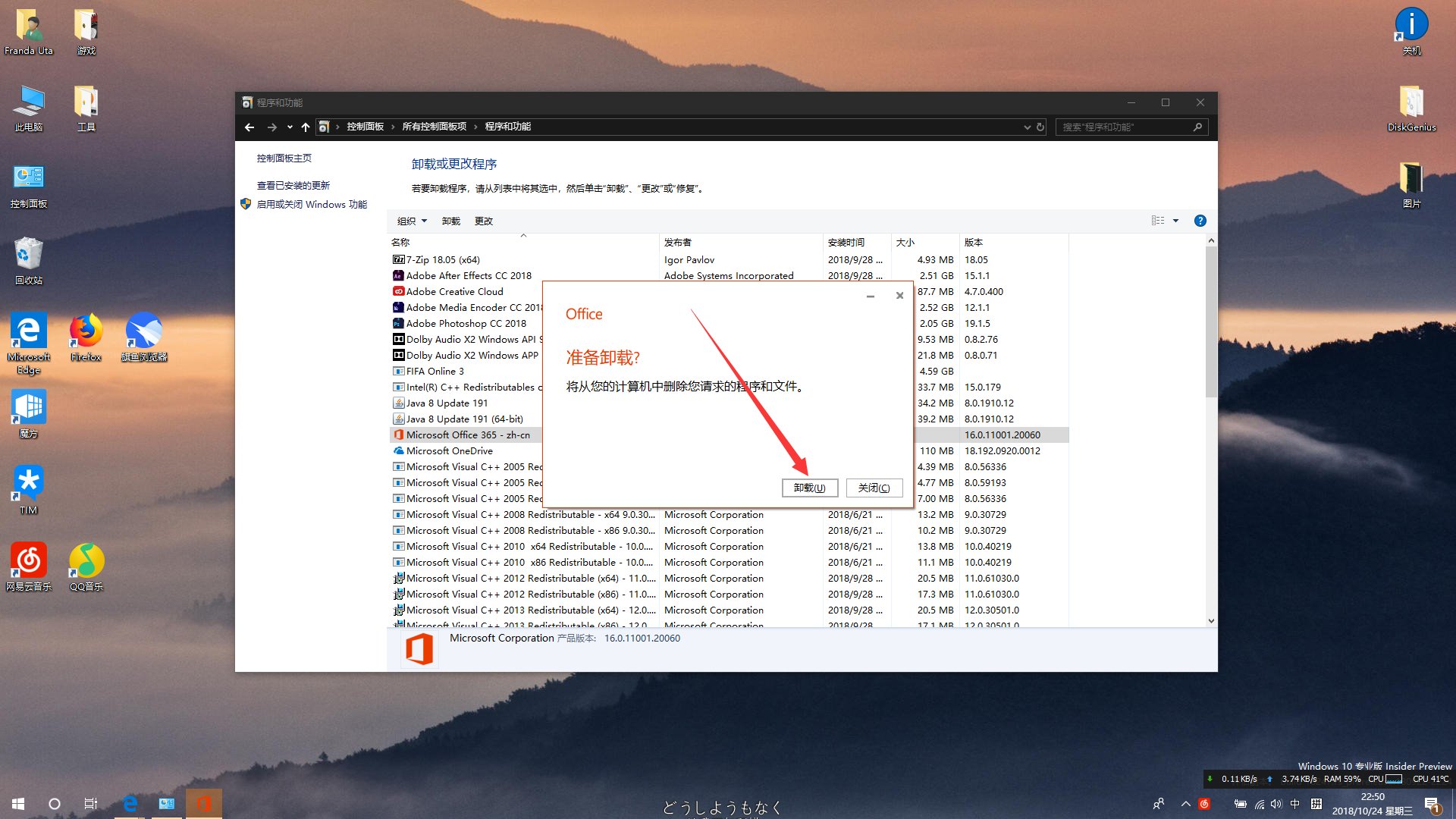Click 更改 in the programs toolbar
The image size is (1456, 819).
[x=484, y=221]
